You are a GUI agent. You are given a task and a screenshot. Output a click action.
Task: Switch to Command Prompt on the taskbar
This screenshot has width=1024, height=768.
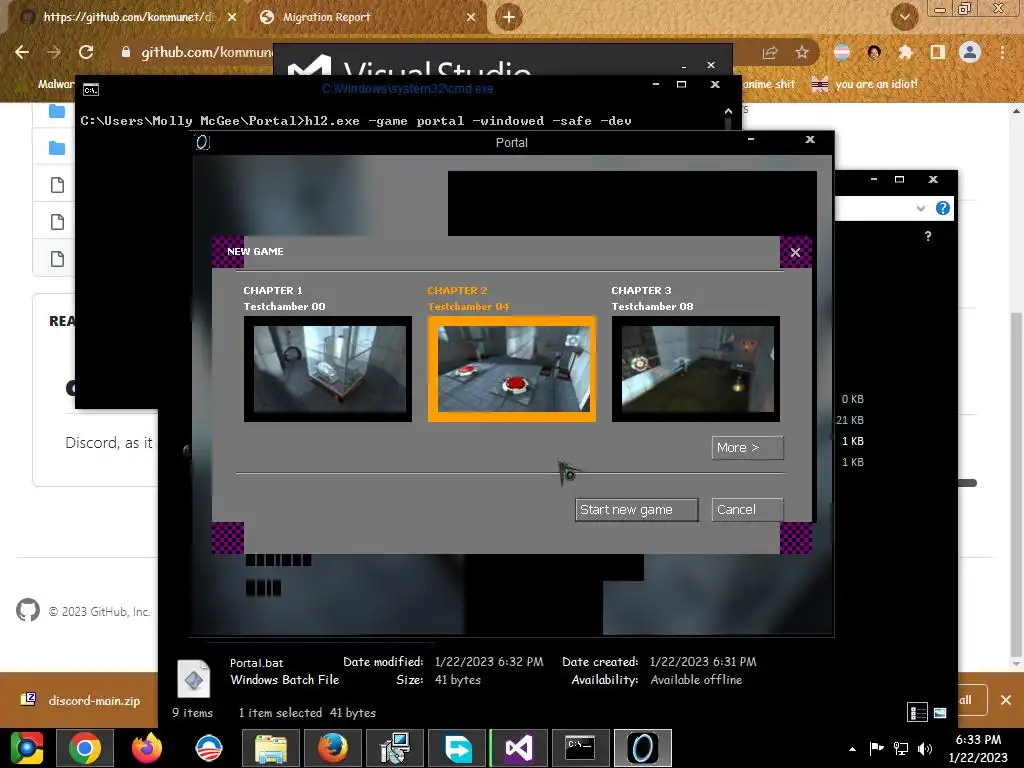[581, 748]
